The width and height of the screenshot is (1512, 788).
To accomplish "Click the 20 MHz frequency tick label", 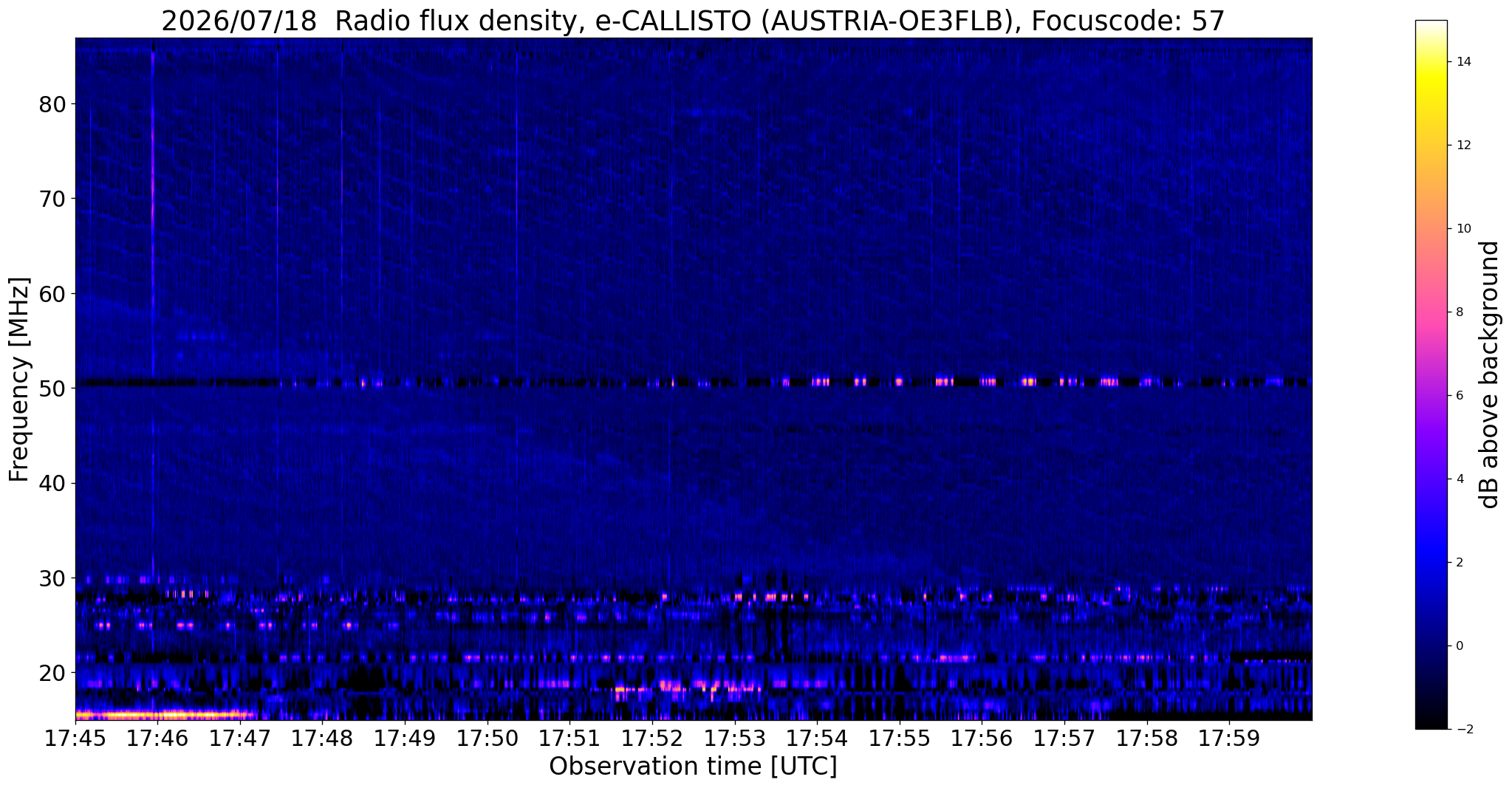I will coord(52,673).
